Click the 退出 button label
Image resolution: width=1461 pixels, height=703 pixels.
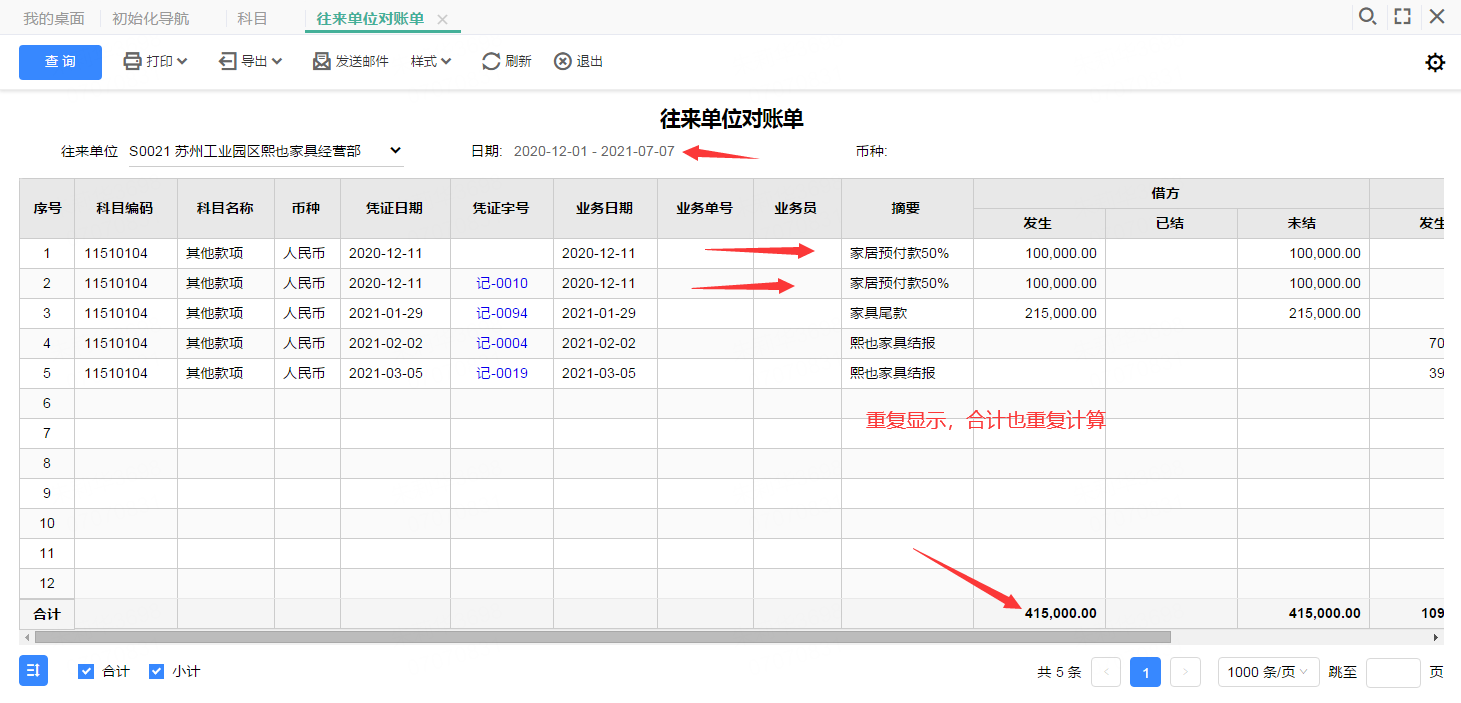[590, 62]
